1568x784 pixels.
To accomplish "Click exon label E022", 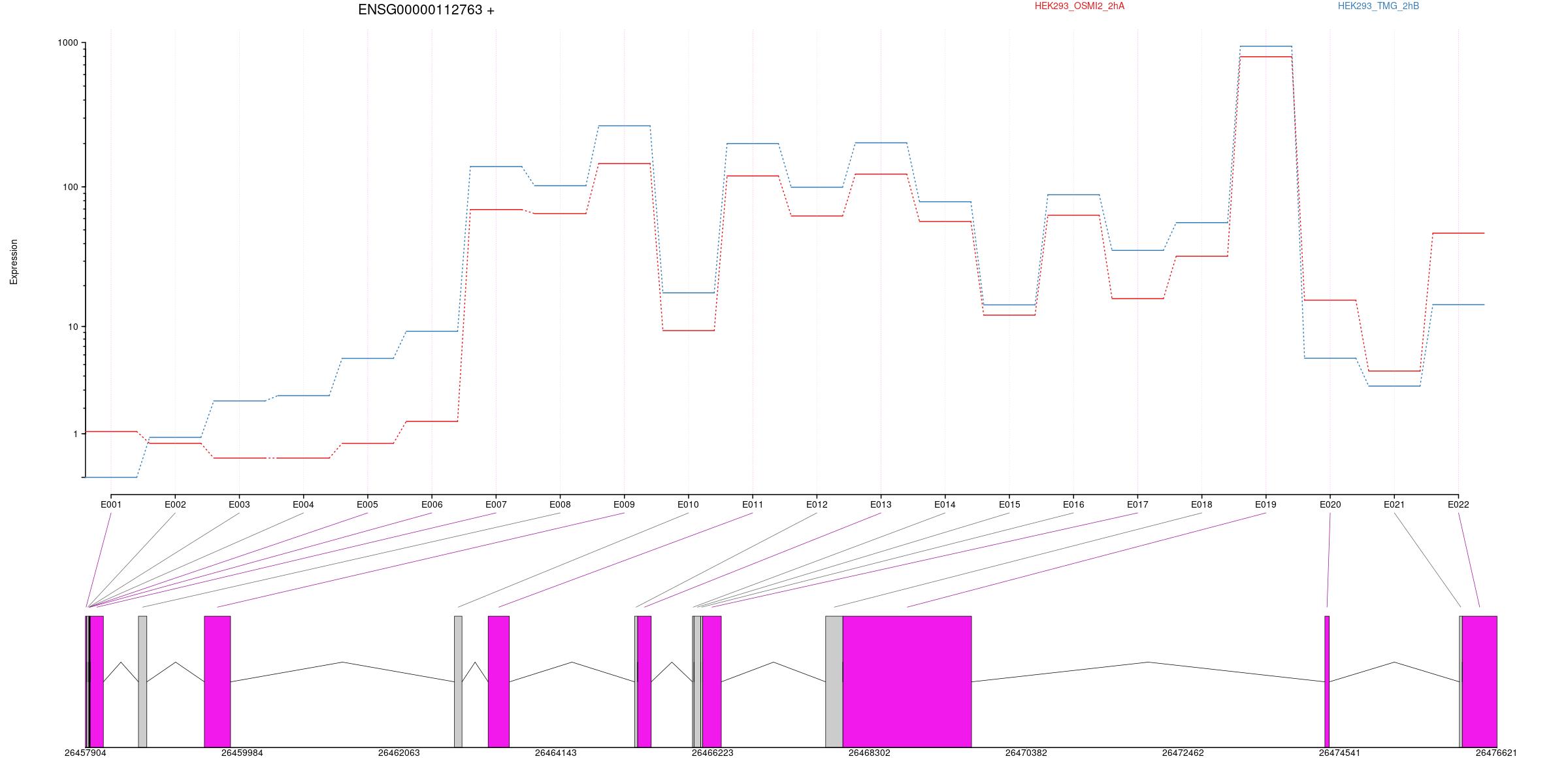I will click(1458, 504).
